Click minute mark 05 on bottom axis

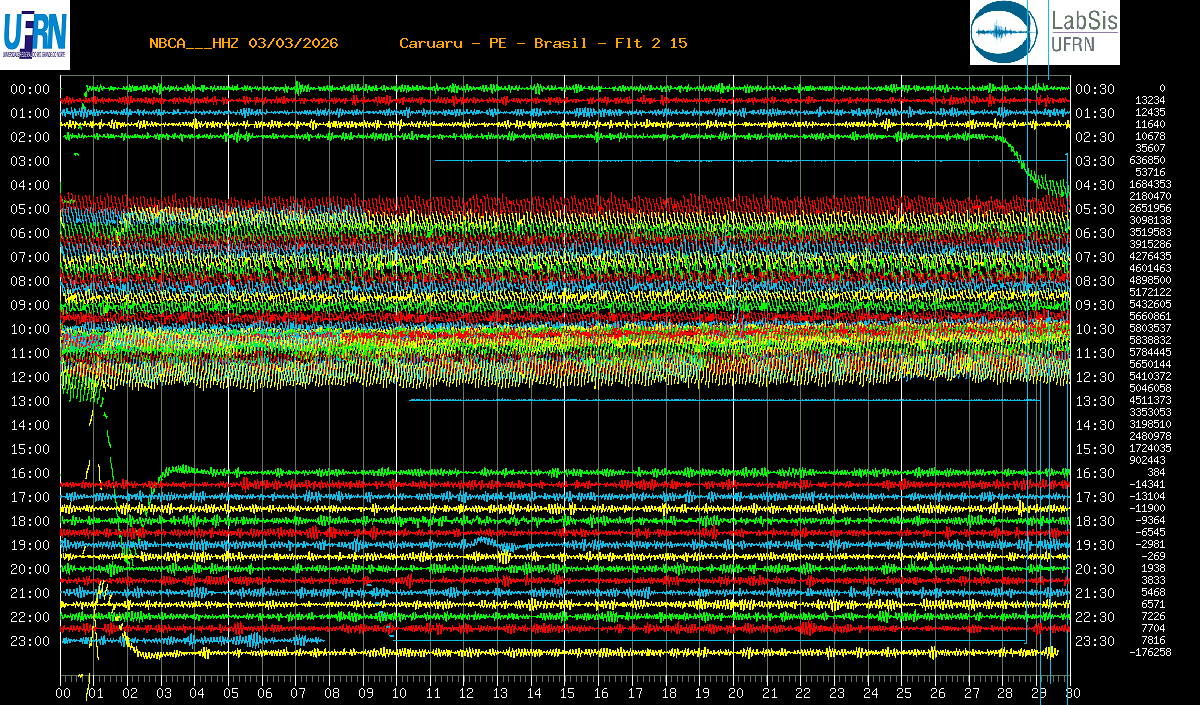point(231,692)
